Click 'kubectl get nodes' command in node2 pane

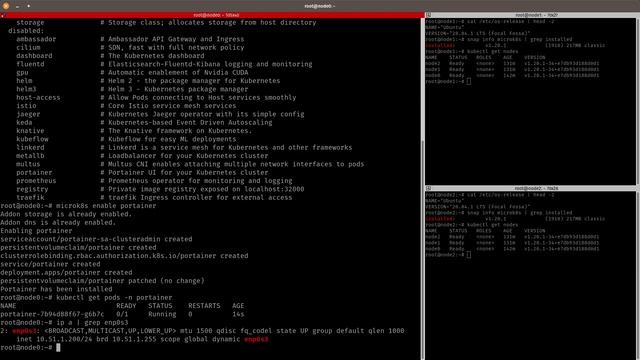coord(493,225)
